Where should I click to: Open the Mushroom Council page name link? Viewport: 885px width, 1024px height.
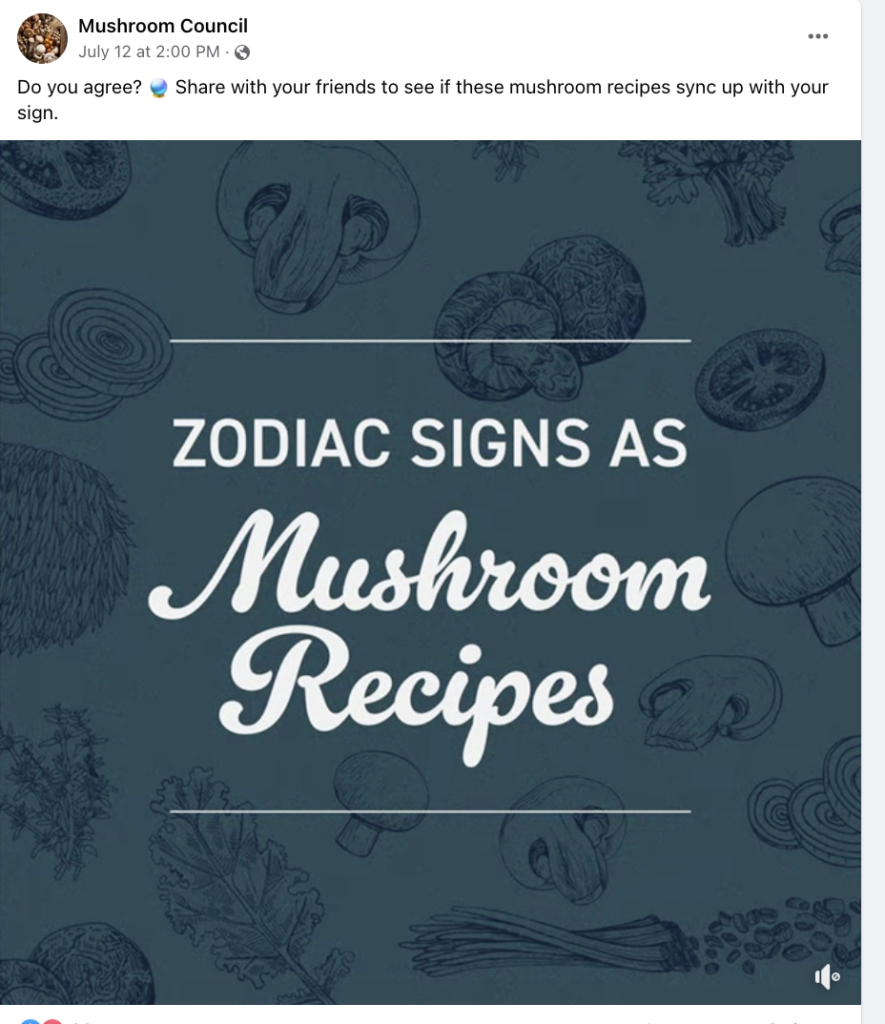[x=163, y=26]
